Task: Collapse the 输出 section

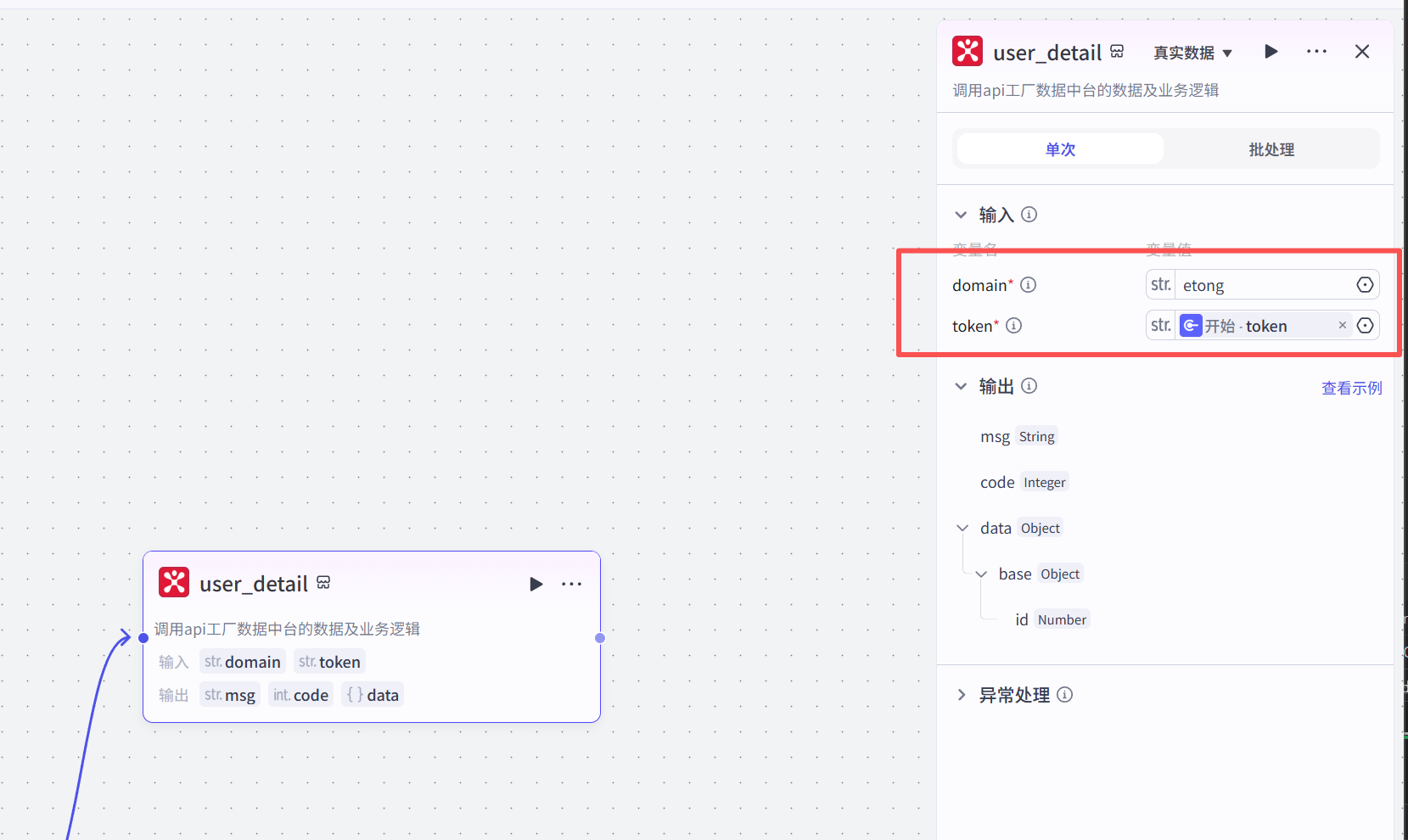Action: 961,386
